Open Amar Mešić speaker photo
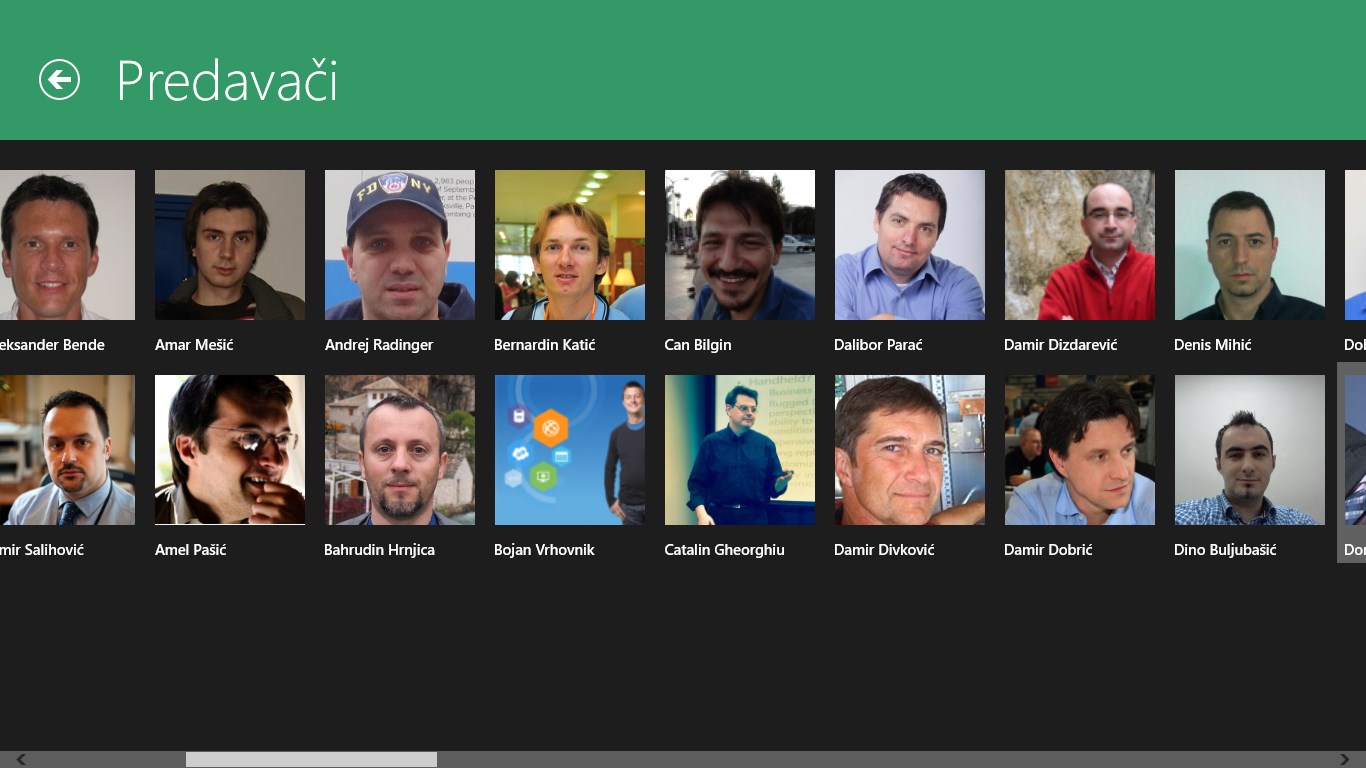This screenshot has width=1366, height=768. pos(230,245)
